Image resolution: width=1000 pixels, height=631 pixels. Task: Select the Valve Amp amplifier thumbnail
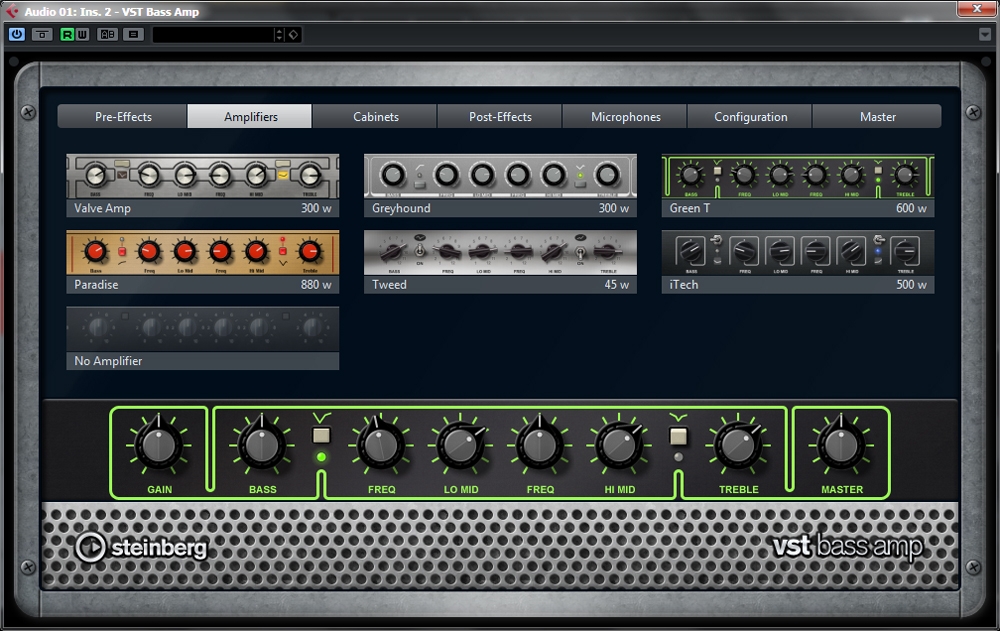203,185
